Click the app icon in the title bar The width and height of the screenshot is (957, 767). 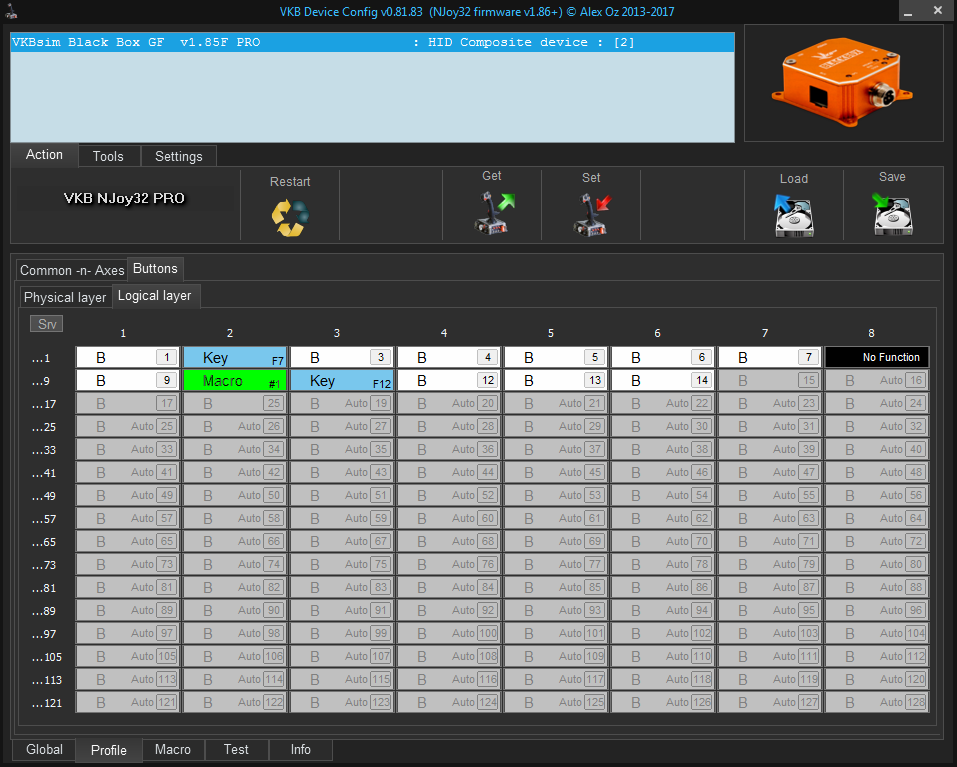coord(11,11)
